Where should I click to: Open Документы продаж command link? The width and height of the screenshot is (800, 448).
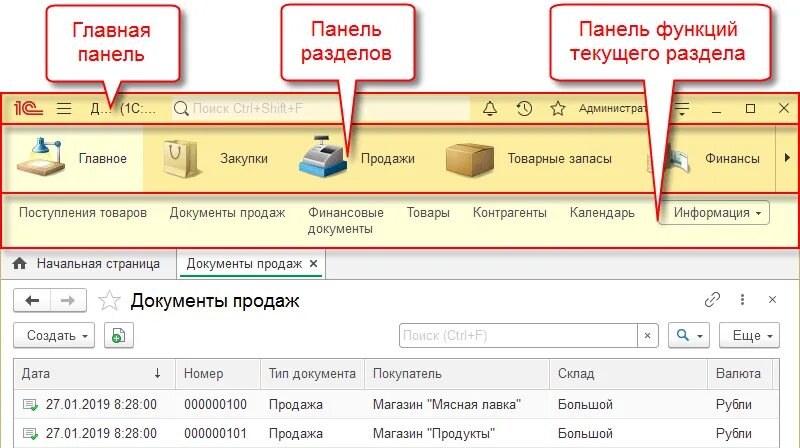(227, 212)
